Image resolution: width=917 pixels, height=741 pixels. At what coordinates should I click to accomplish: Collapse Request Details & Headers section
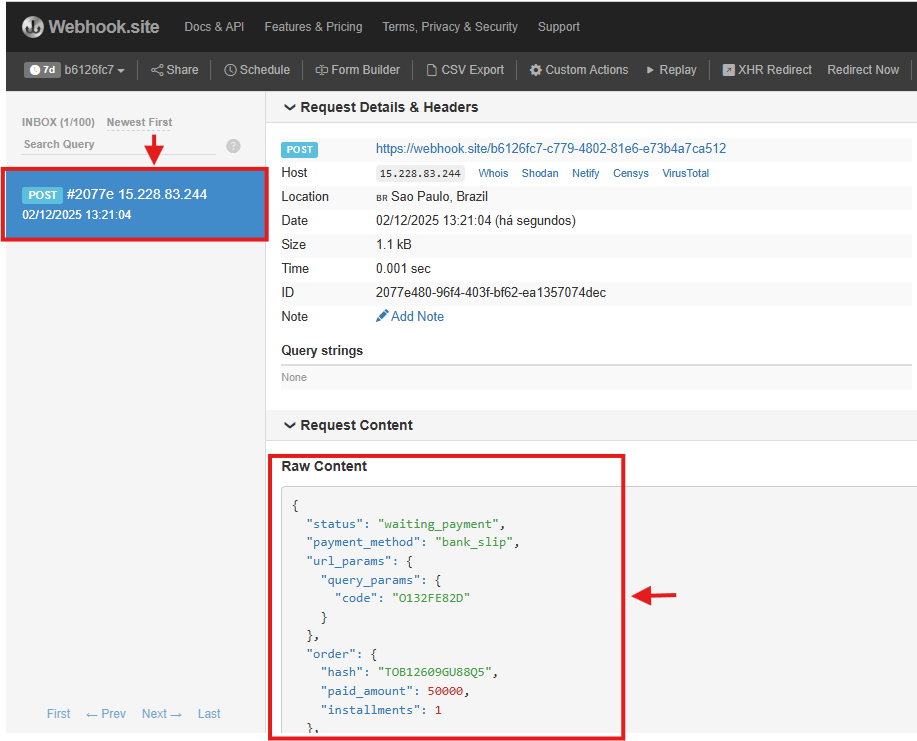point(380,107)
